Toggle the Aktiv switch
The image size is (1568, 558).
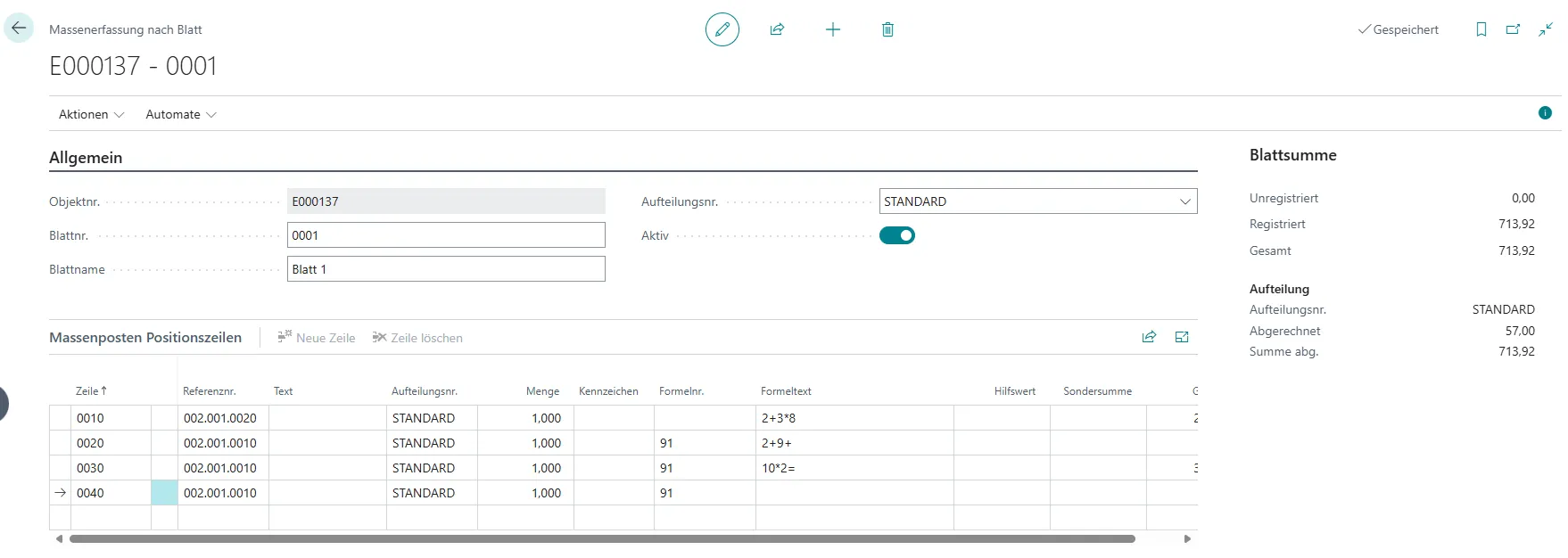(x=897, y=235)
